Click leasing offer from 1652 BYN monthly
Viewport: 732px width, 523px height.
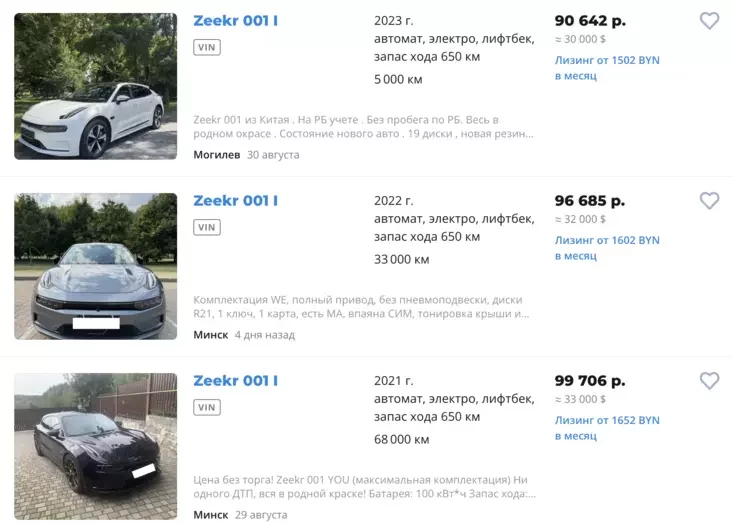pyautogui.click(x=607, y=428)
